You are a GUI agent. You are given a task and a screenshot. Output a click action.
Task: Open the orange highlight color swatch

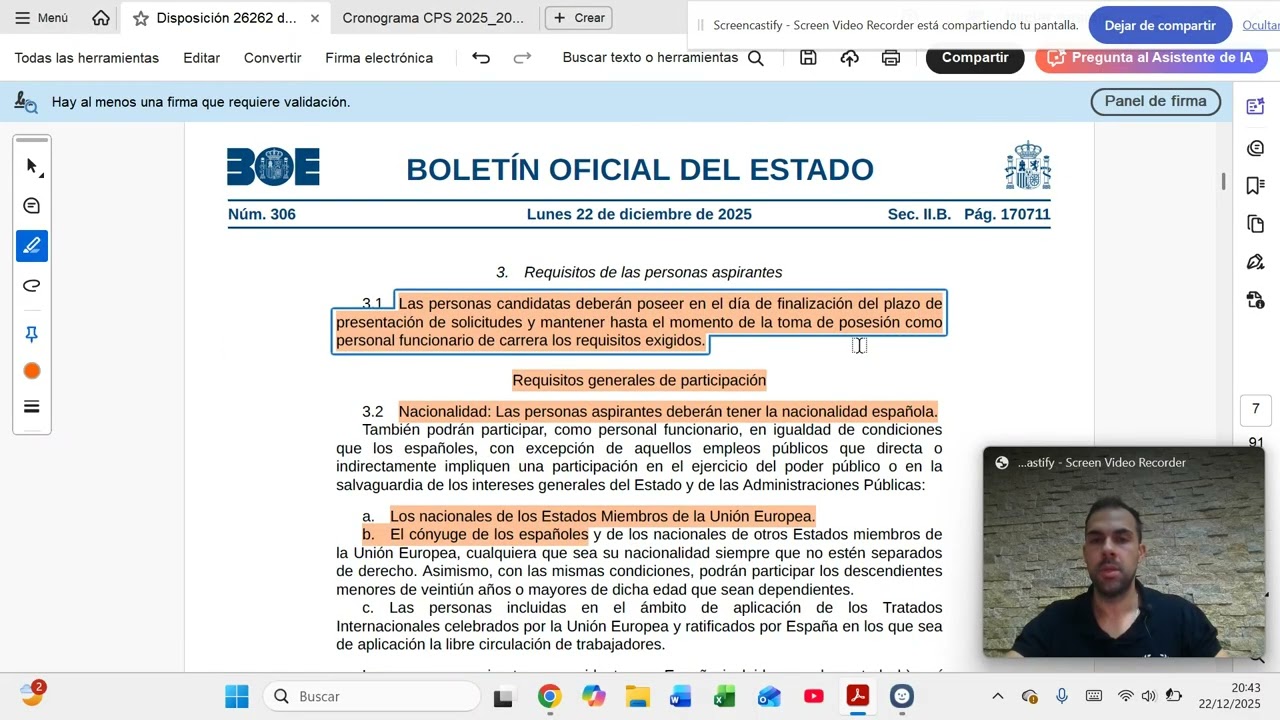(32, 371)
